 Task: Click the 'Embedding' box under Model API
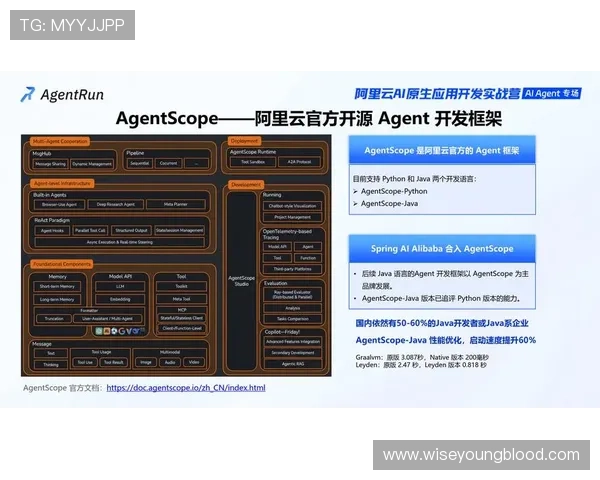click(x=120, y=299)
